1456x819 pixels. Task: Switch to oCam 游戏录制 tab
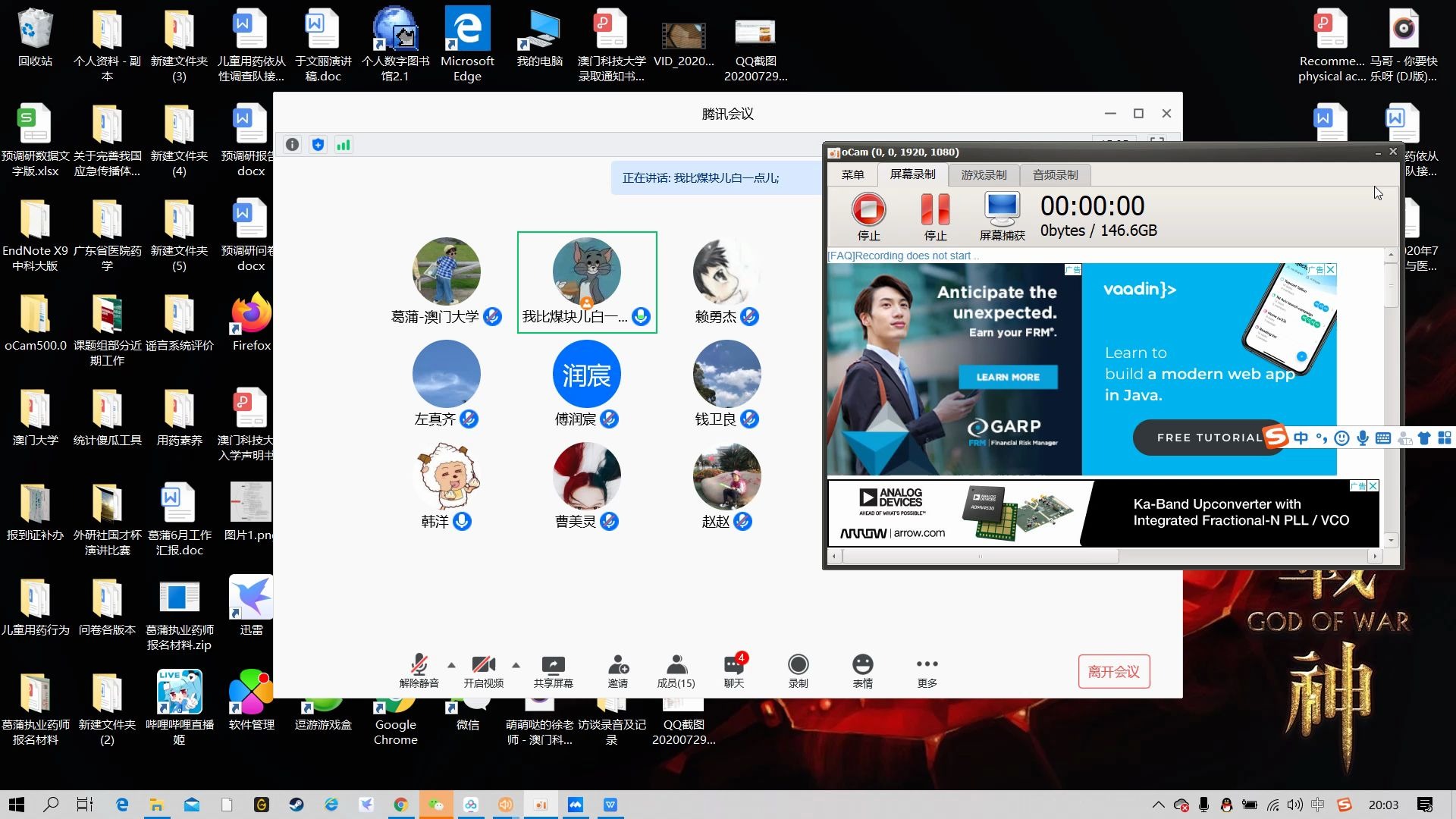click(984, 174)
